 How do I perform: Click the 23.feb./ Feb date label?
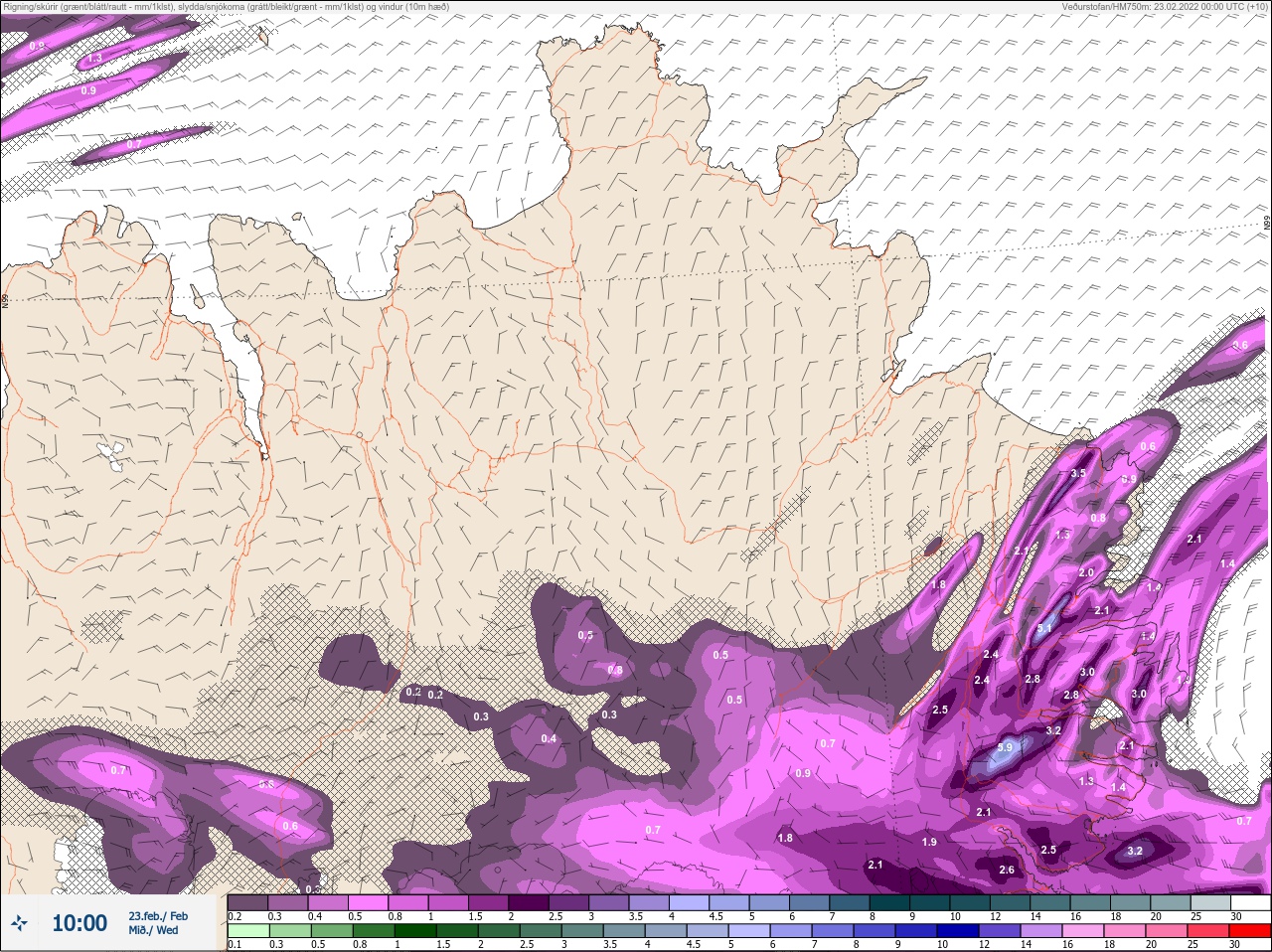pyautogui.click(x=158, y=916)
